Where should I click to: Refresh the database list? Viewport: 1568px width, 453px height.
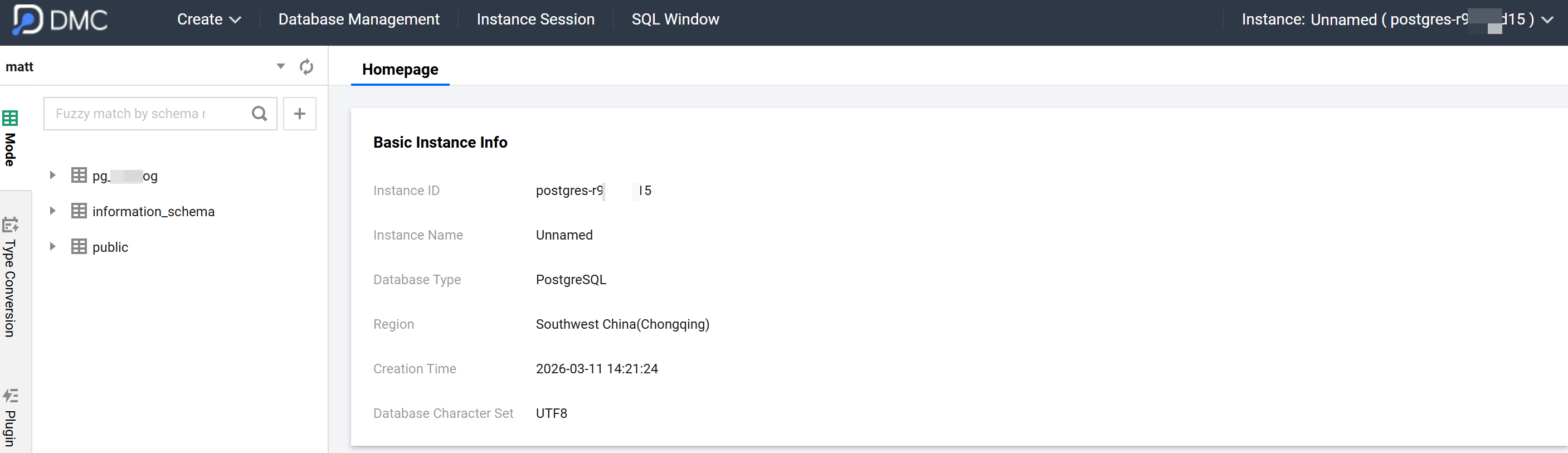(306, 67)
